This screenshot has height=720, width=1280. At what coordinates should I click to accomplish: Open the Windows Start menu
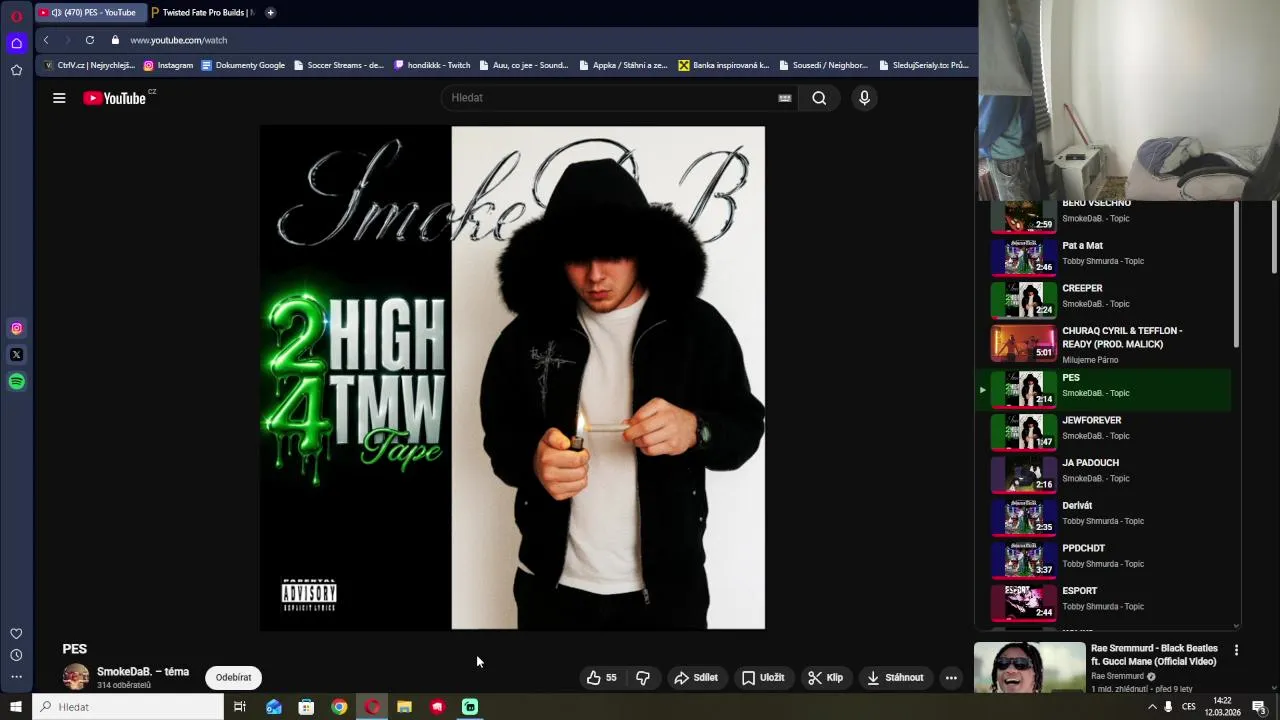(x=16, y=707)
